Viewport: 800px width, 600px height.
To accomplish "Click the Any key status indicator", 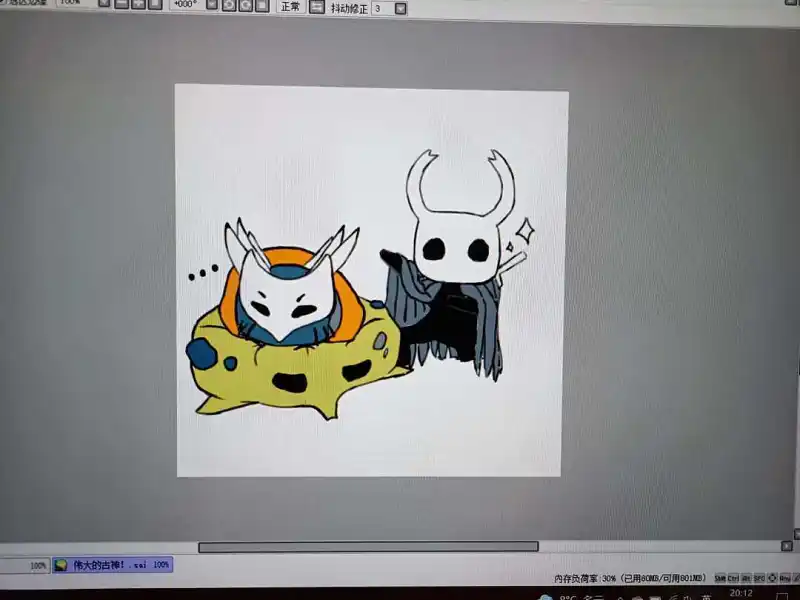I will (x=785, y=578).
